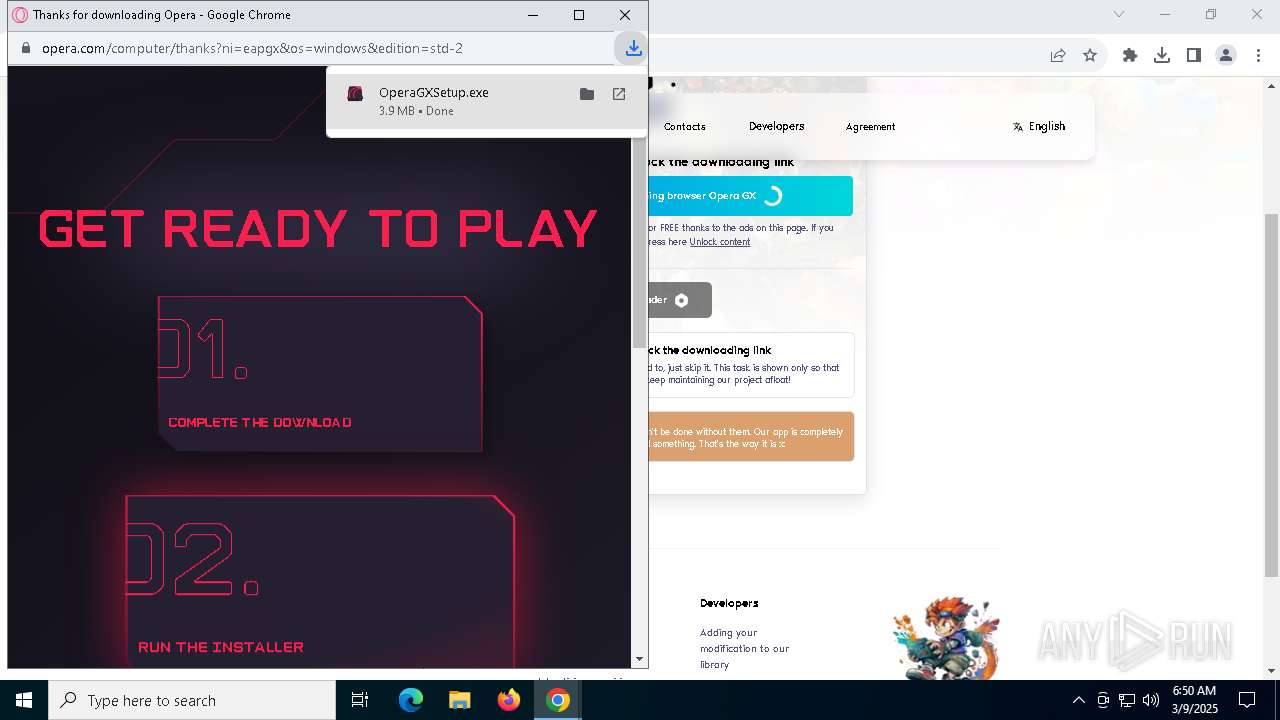Image resolution: width=1280 pixels, height=720 pixels.
Task: Expand the tab search chevron in Chrome
Action: click(x=1119, y=14)
